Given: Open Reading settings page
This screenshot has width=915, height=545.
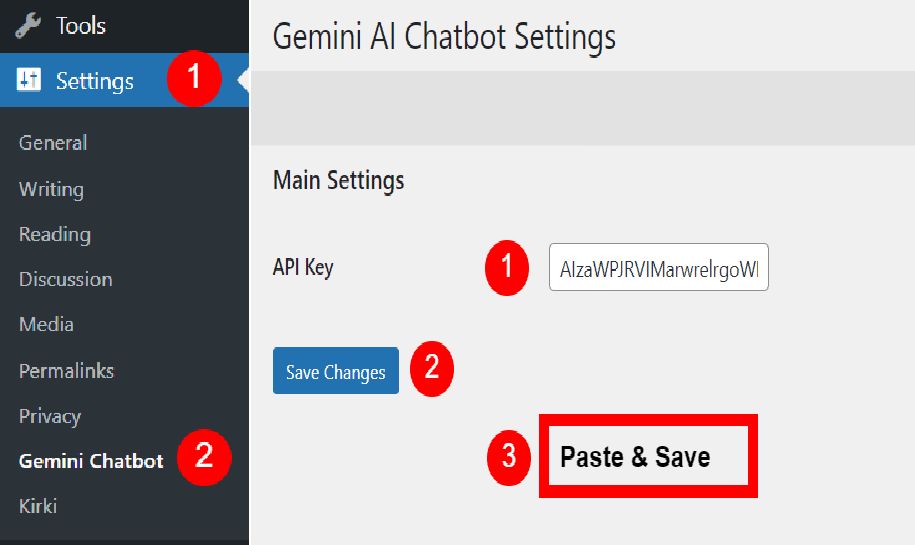Looking at the screenshot, I should tap(55, 234).
